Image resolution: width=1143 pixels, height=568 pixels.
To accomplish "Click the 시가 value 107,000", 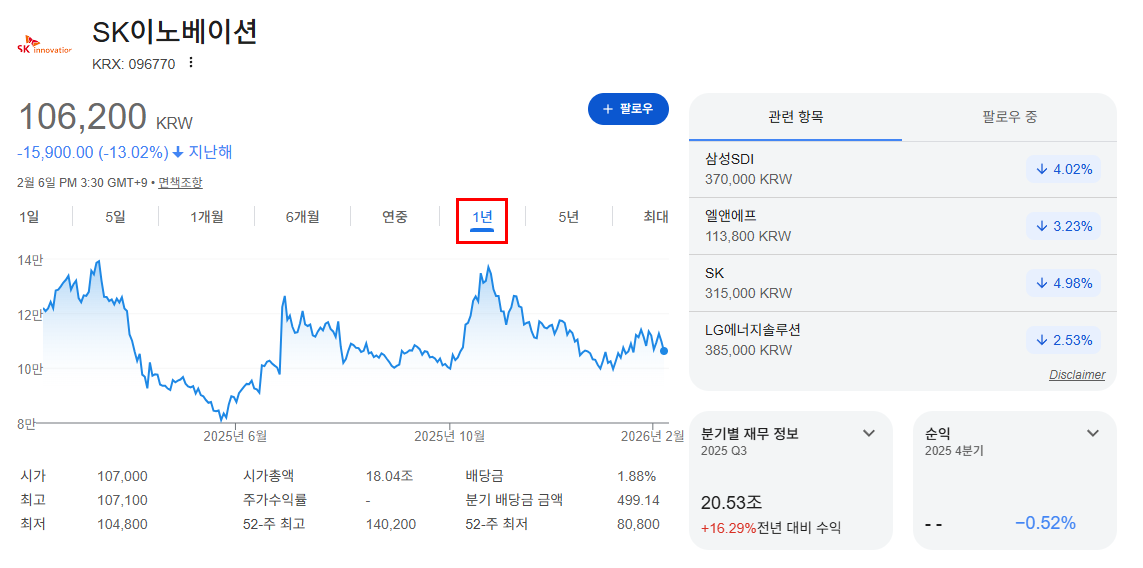I will click(x=122, y=477).
